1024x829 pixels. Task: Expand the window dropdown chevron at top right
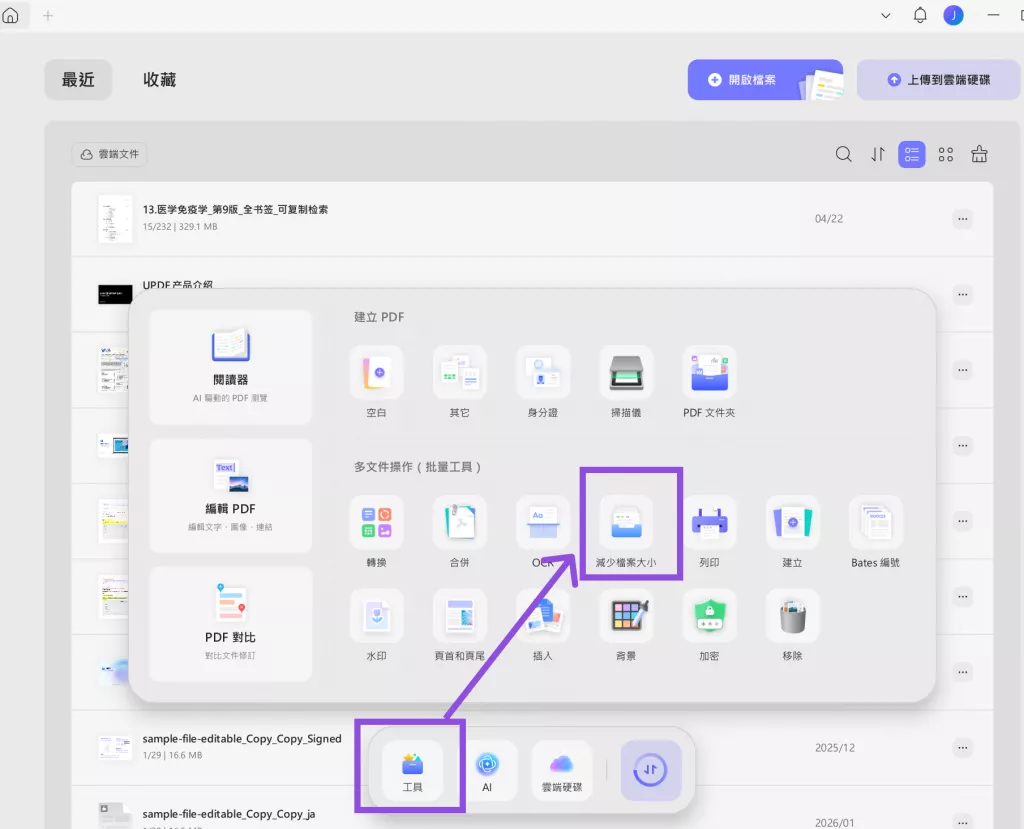(x=884, y=16)
